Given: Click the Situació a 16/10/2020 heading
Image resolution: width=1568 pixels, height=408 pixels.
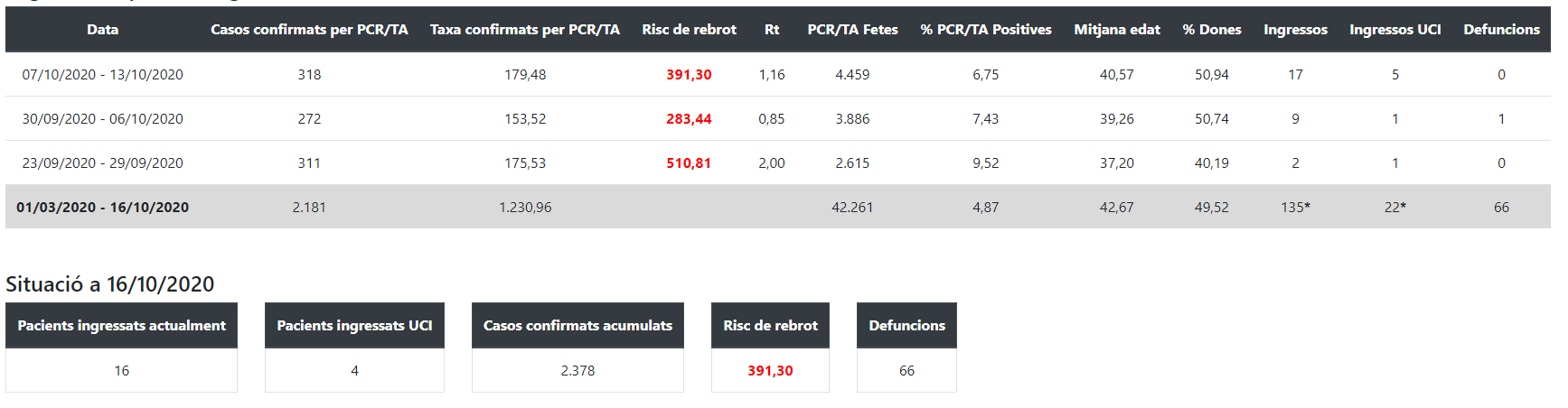Looking at the screenshot, I should pyautogui.click(x=110, y=284).
